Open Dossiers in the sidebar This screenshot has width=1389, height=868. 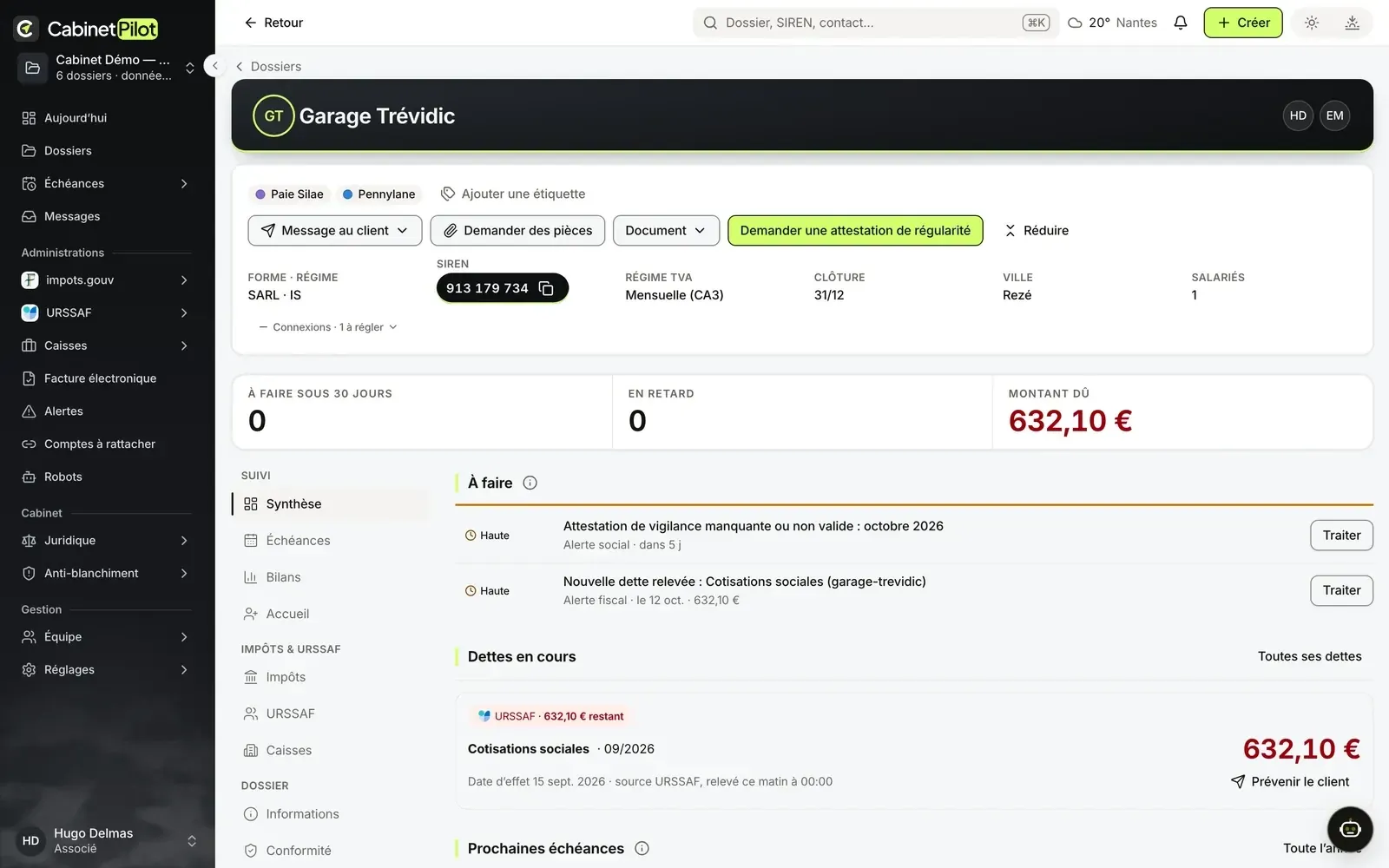pos(107,151)
